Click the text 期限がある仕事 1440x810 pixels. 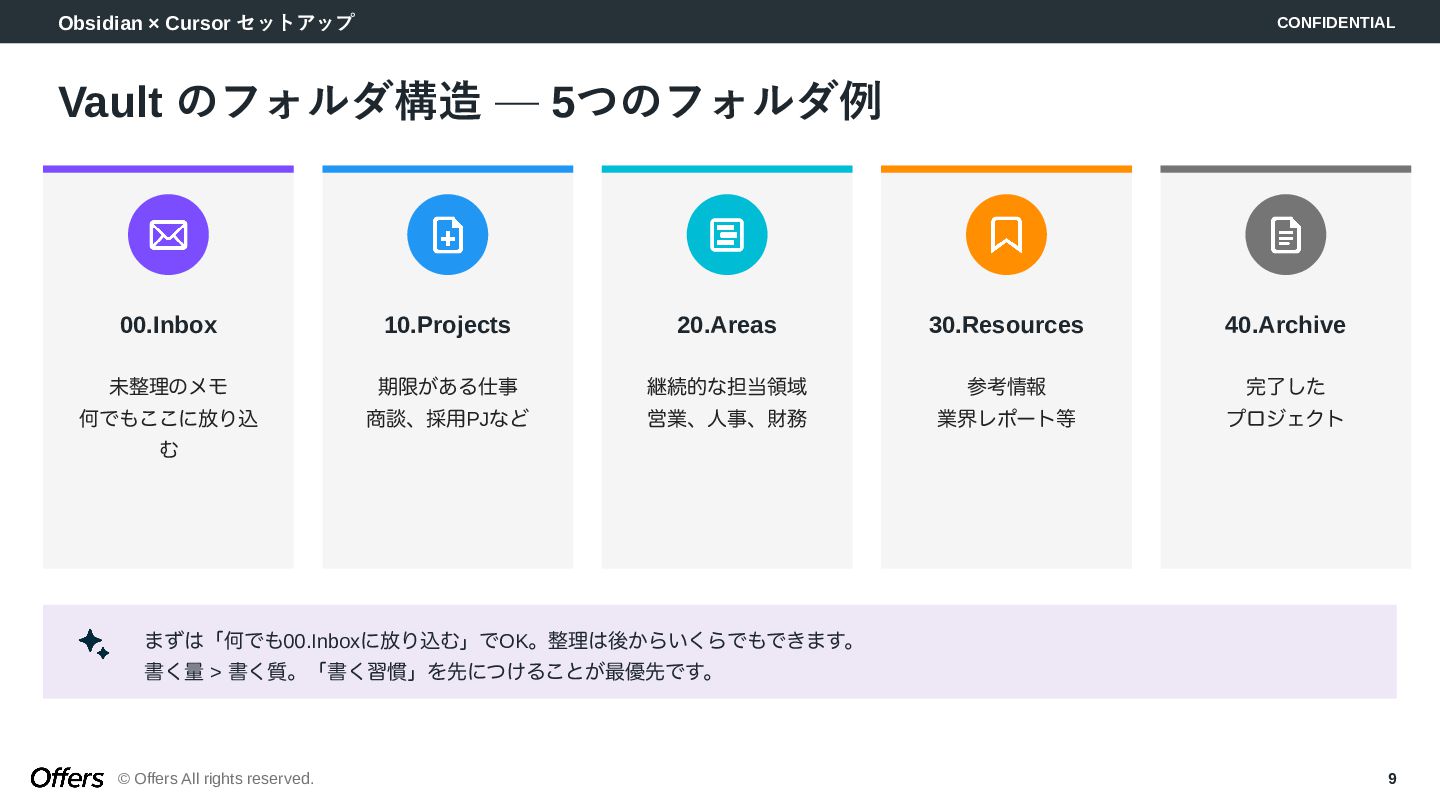[447, 386]
